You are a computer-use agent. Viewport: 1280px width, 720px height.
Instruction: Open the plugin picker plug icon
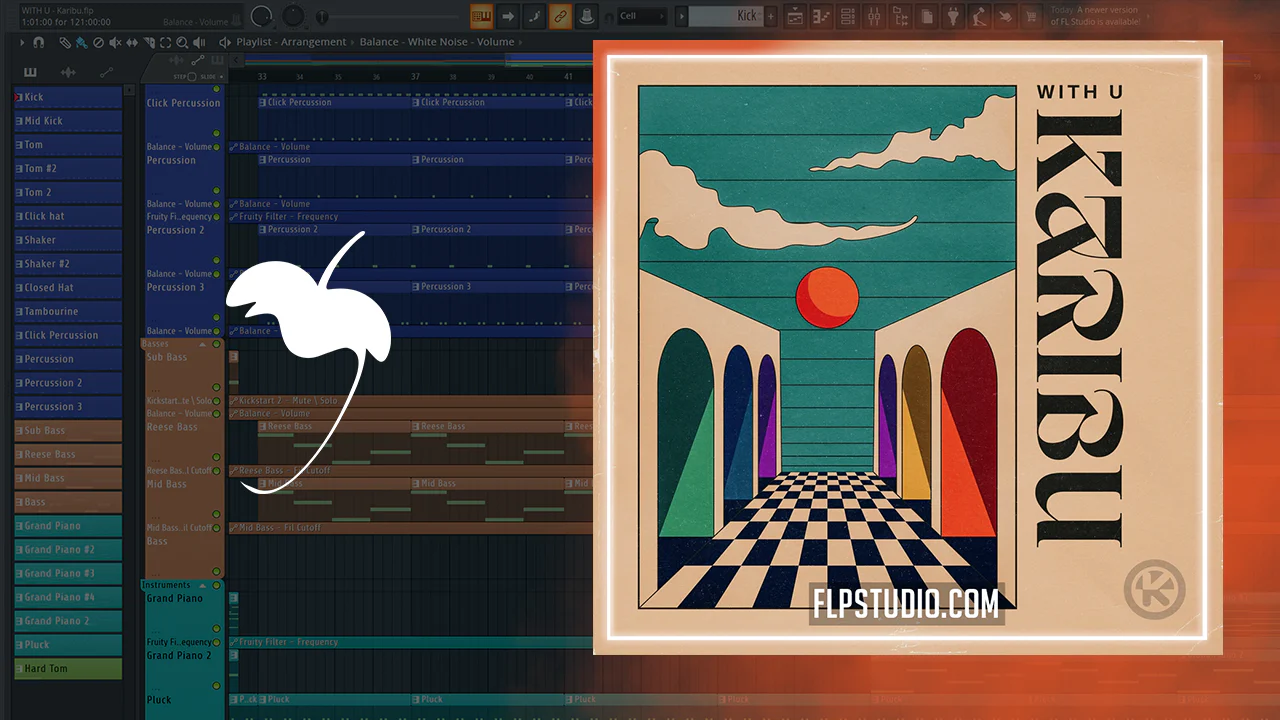[953, 16]
